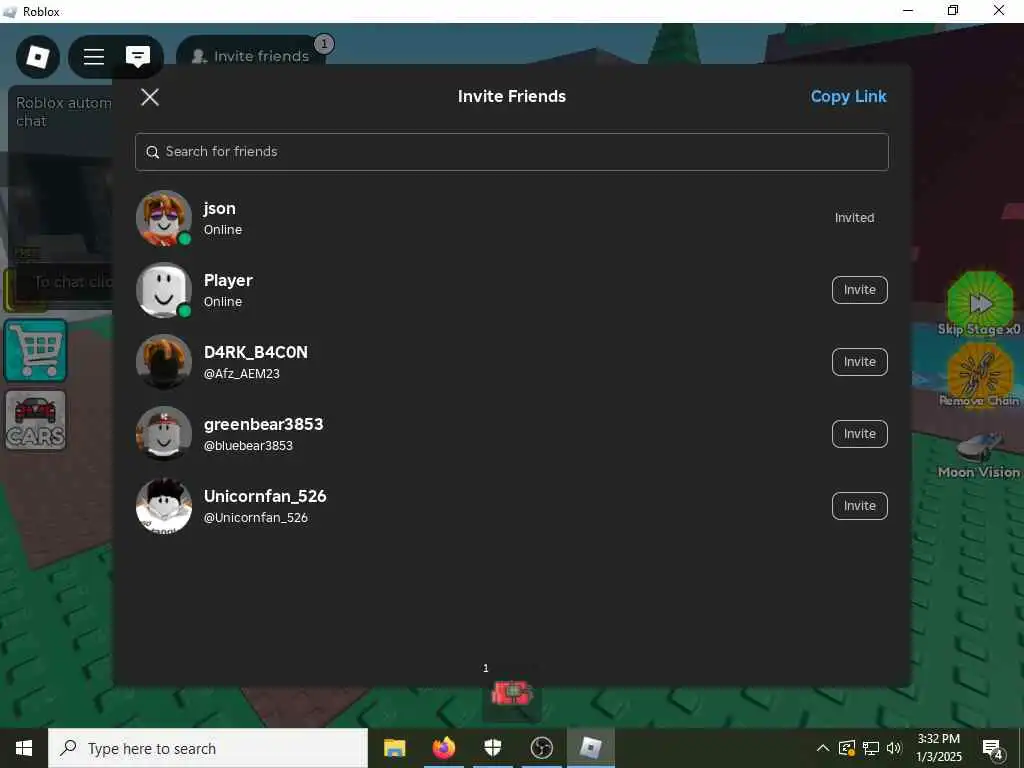Image resolution: width=1024 pixels, height=768 pixels.
Task: Show hidden system tray icons
Action: pyautogui.click(x=823, y=748)
